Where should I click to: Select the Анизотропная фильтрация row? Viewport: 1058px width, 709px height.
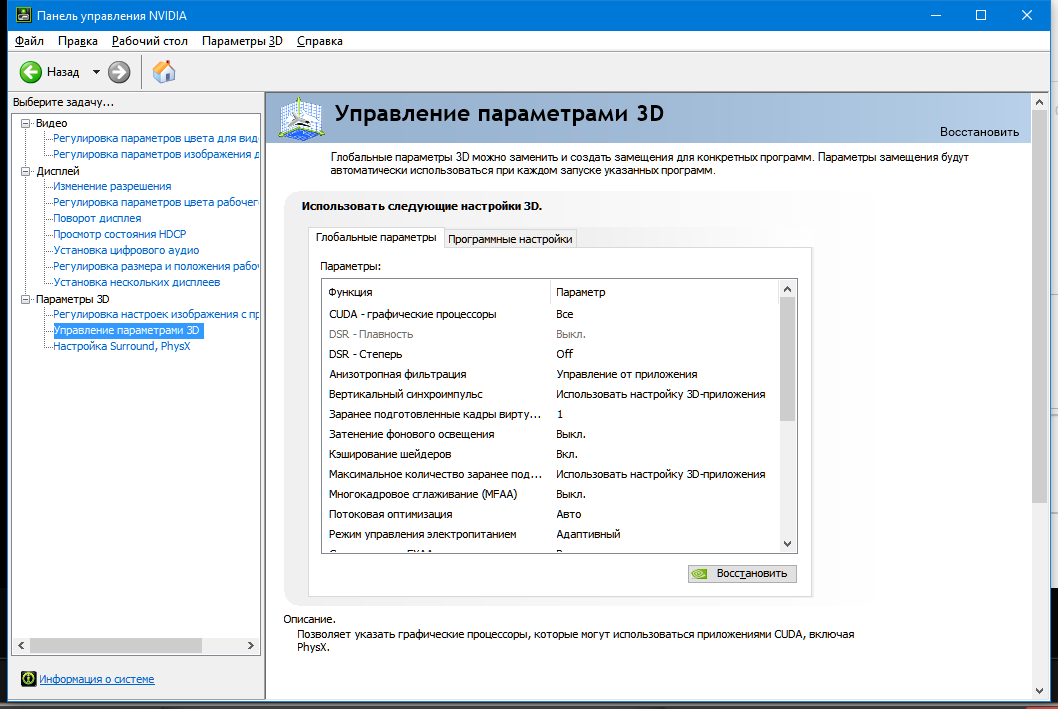coord(550,374)
